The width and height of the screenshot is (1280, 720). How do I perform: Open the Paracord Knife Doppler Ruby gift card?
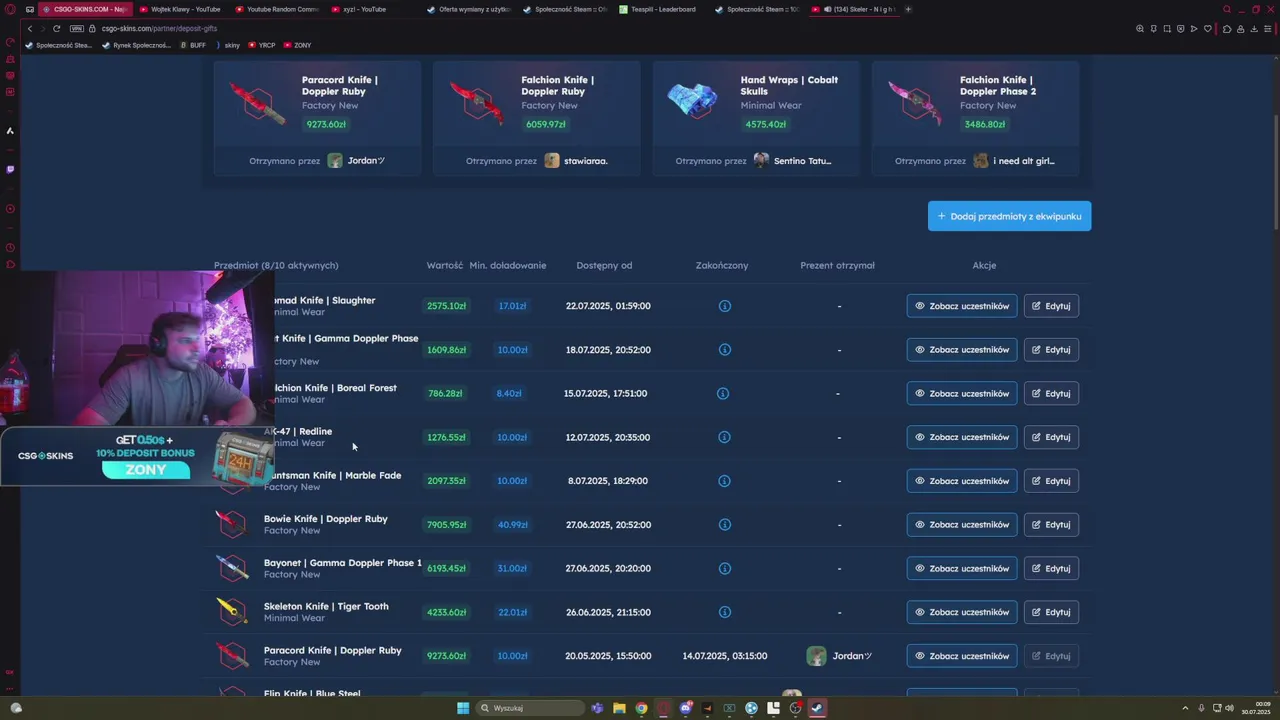pos(317,118)
